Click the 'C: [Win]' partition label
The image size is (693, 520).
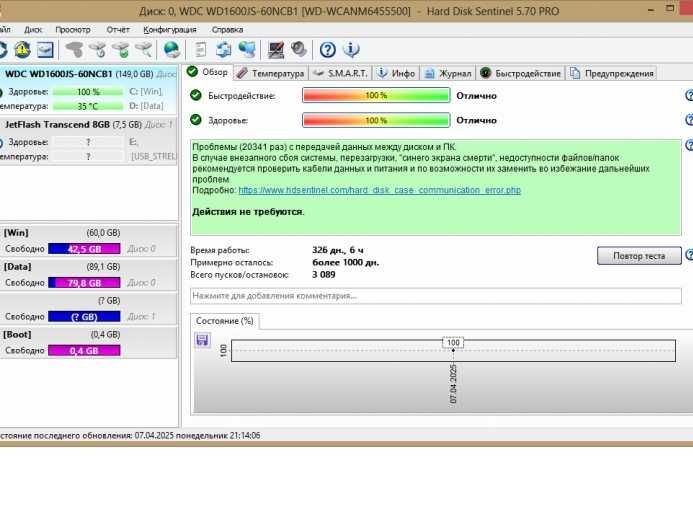[146, 91]
